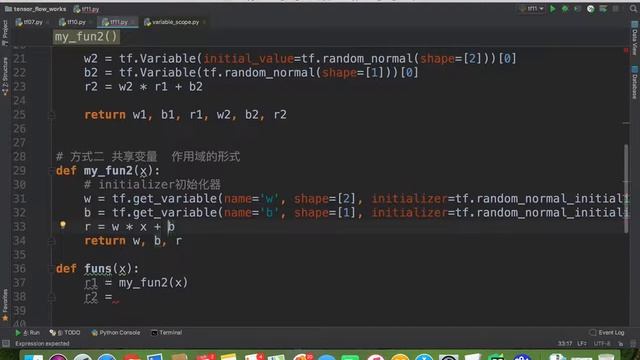This screenshot has height=360, width=640.
Task: Open the Favorites tool window
Action: tap(5, 304)
